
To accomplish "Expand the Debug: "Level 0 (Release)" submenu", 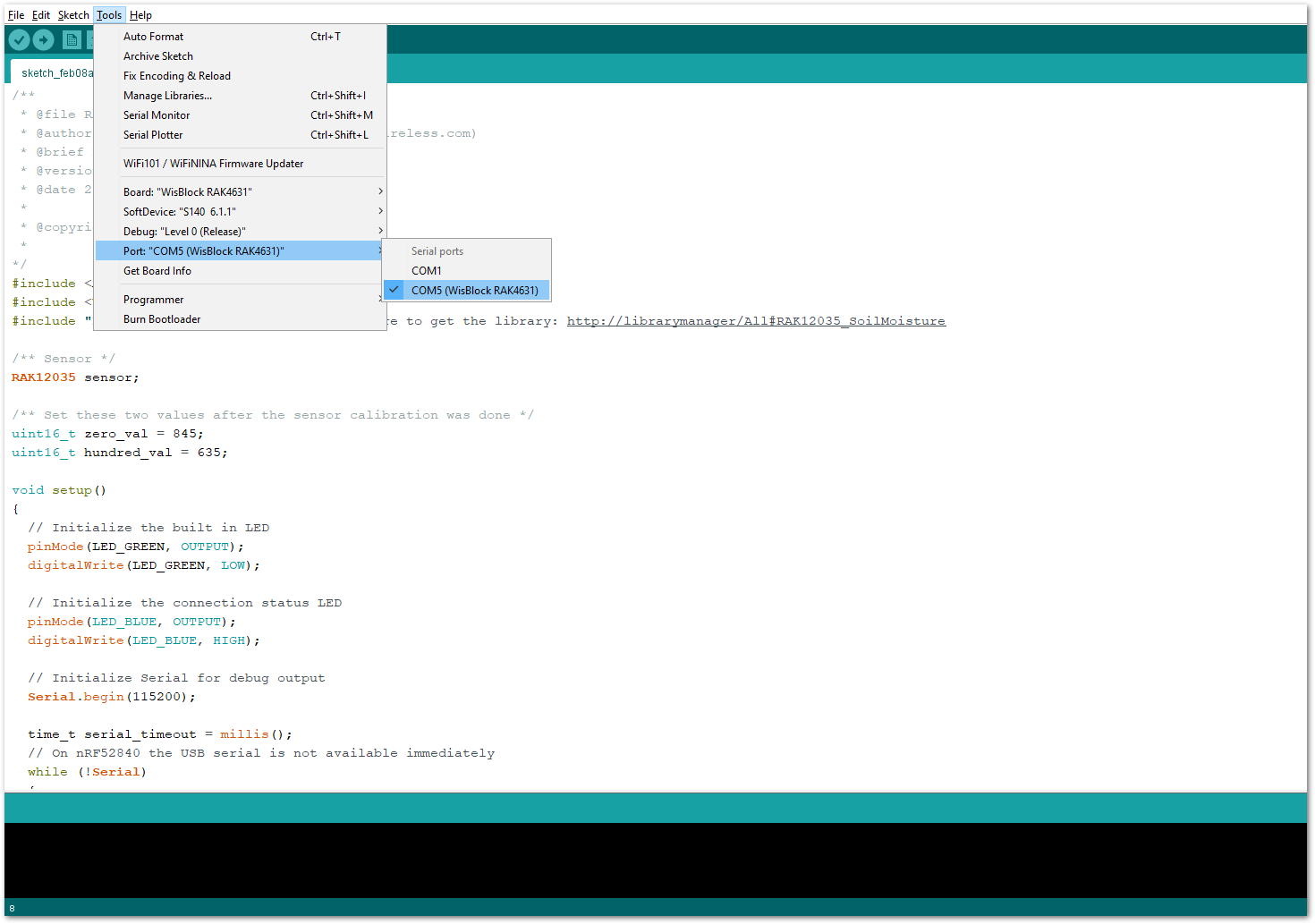I will [241, 232].
